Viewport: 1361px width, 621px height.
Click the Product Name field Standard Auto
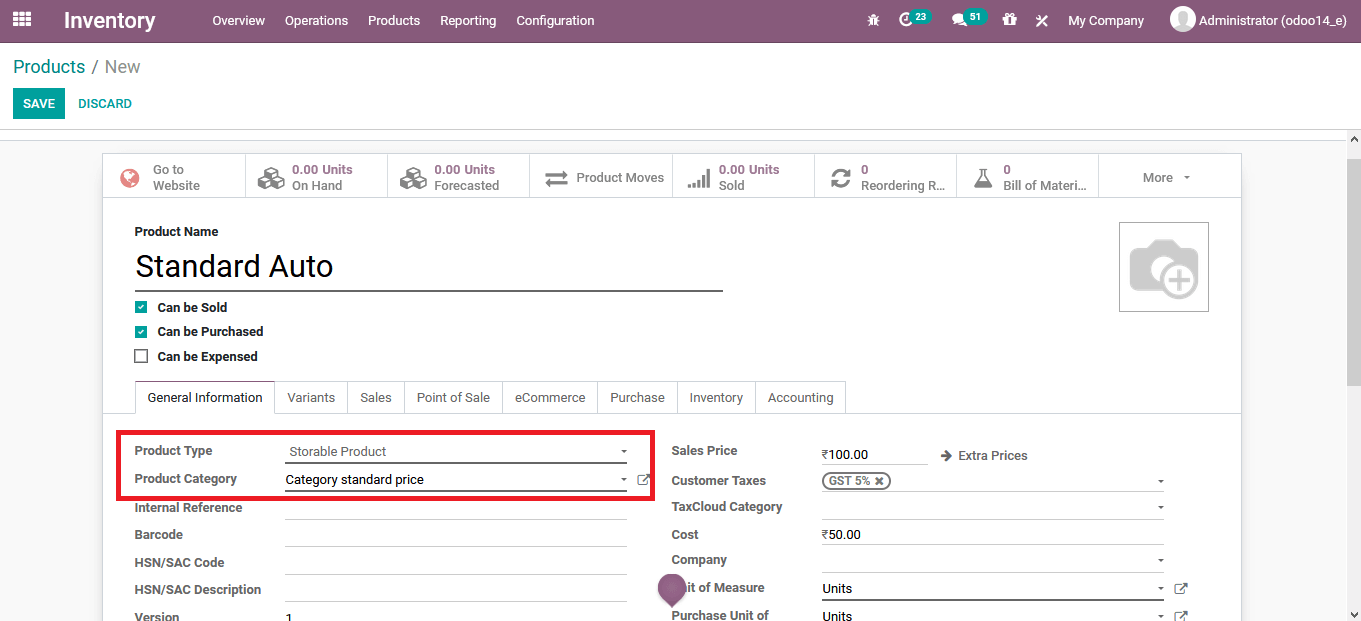(428, 267)
